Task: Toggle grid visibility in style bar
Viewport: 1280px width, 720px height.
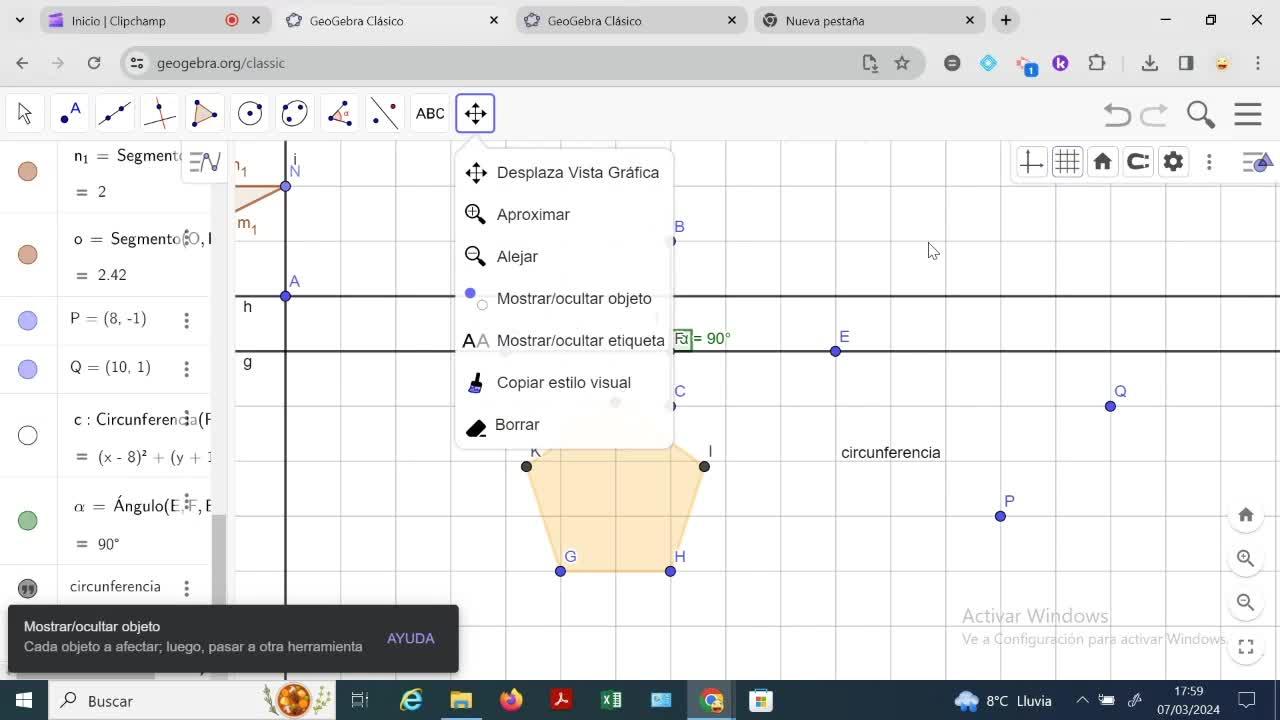Action: pos(1067,162)
